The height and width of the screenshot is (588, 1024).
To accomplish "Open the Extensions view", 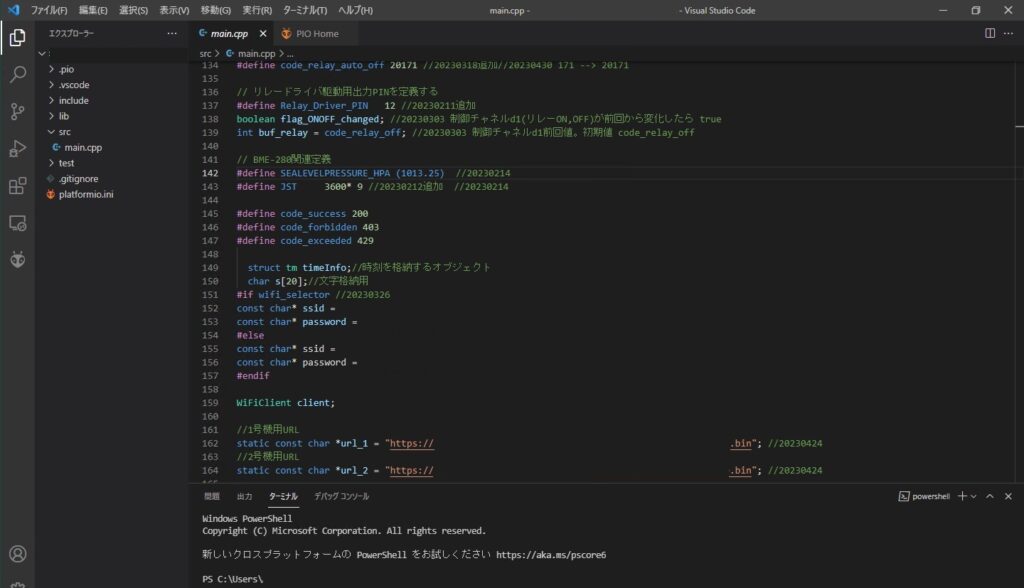I will (17, 186).
